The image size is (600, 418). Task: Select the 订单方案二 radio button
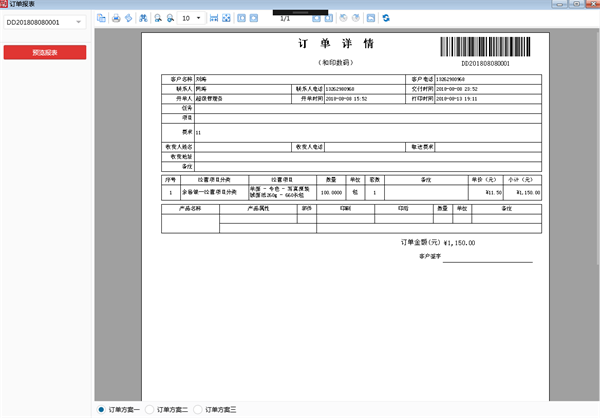click(x=151, y=409)
